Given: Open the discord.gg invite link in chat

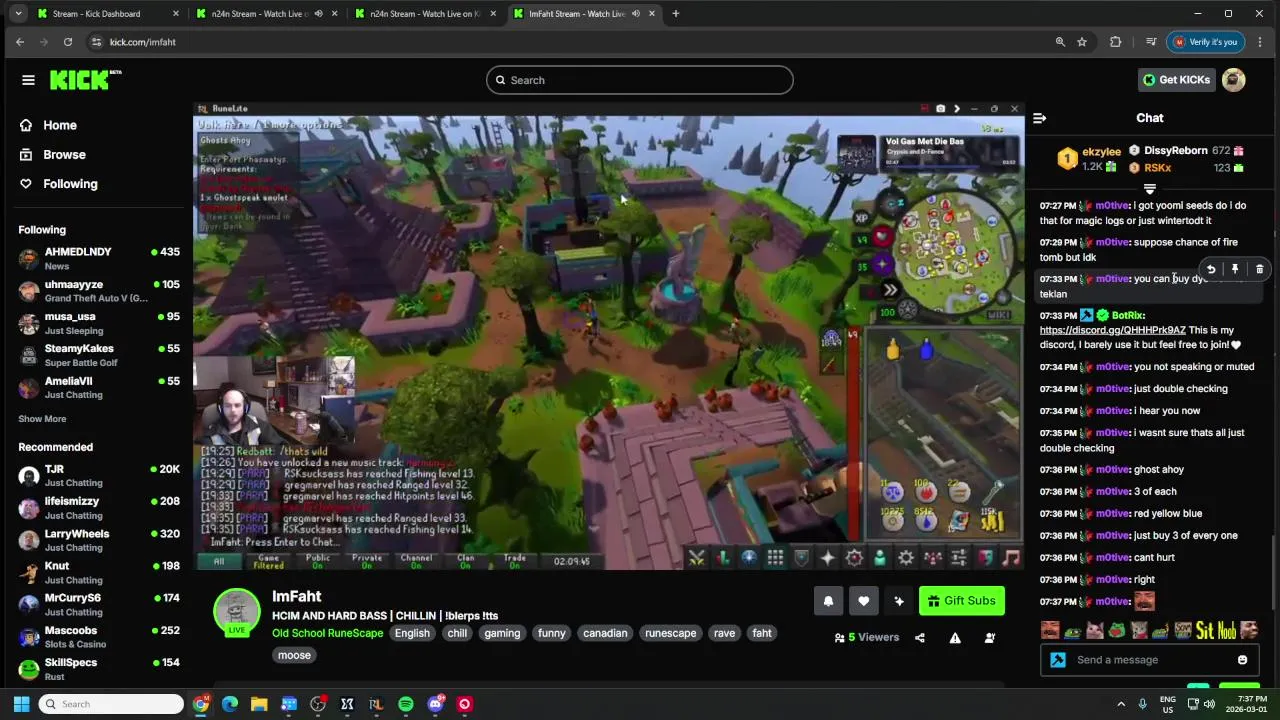Looking at the screenshot, I should coord(1112,330).
